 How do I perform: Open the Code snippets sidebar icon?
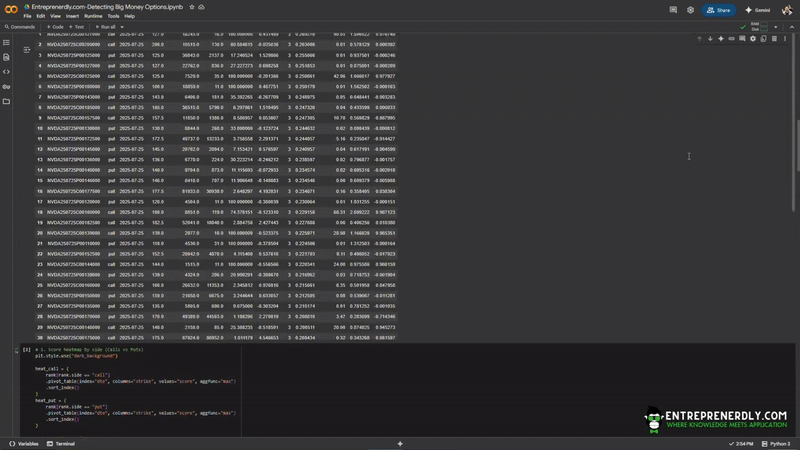pyautogui.click(x=6, y=72)
